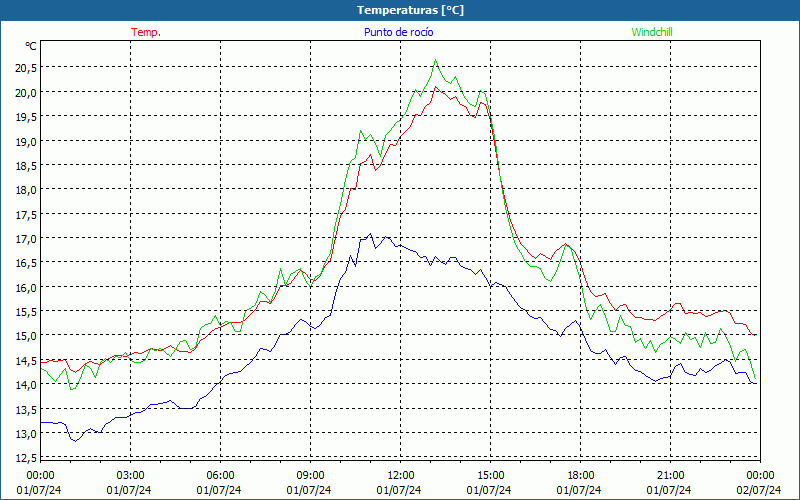Click the 14,0 y-axis value
Viewport: 800px width, 500px height.
click(x=24, y=385)
